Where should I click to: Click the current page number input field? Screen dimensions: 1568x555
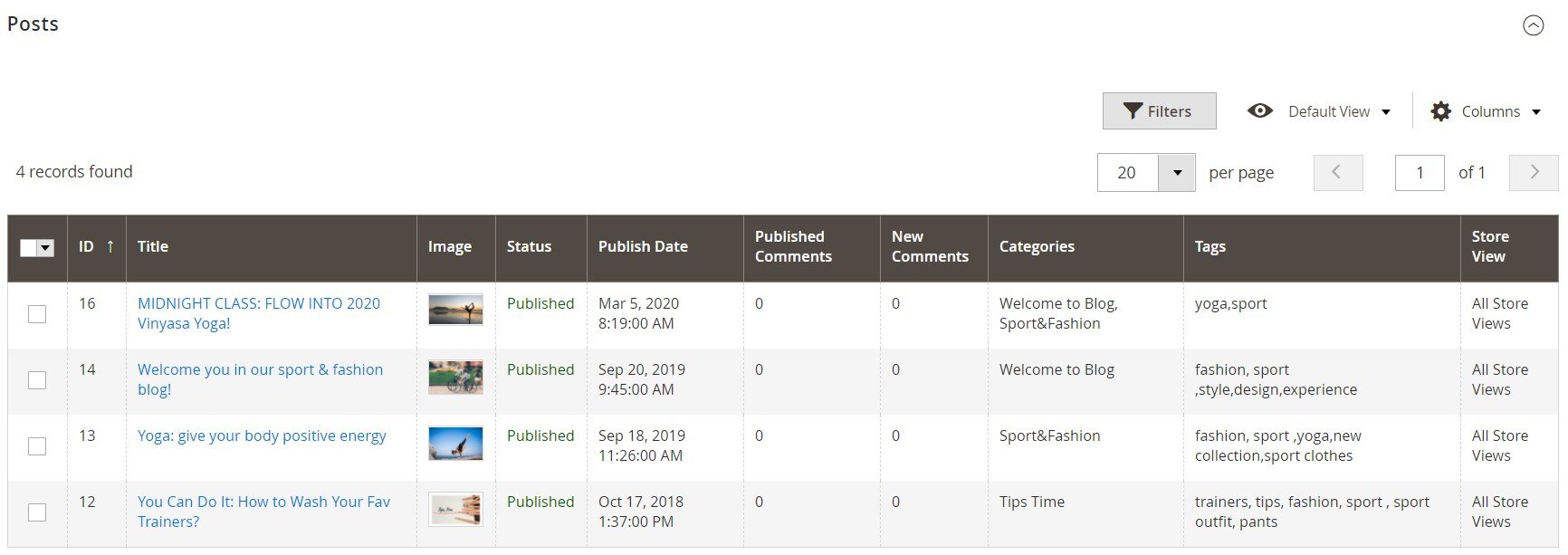click(x=1420, y=173)
